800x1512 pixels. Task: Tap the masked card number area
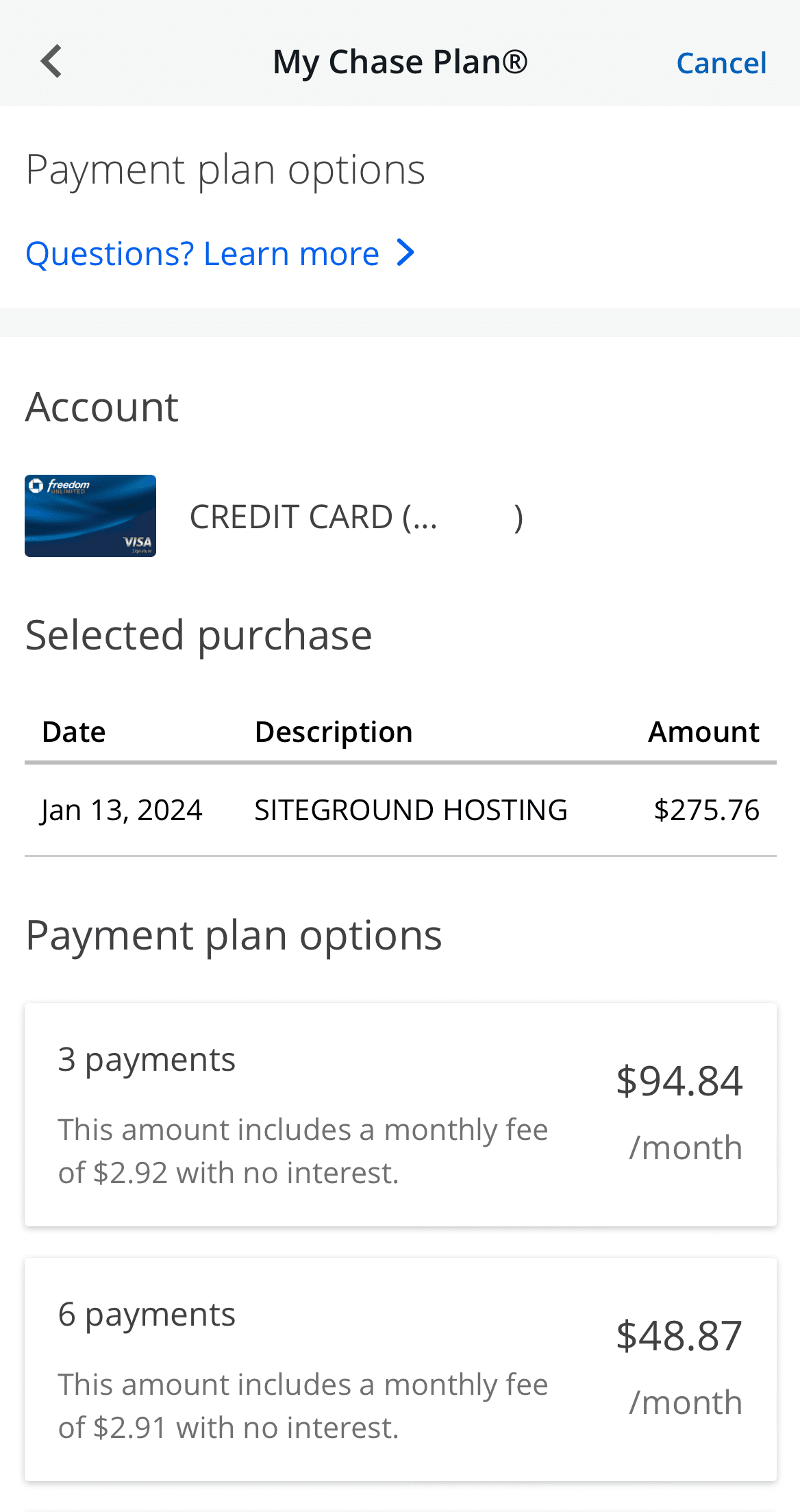(476, 515)
